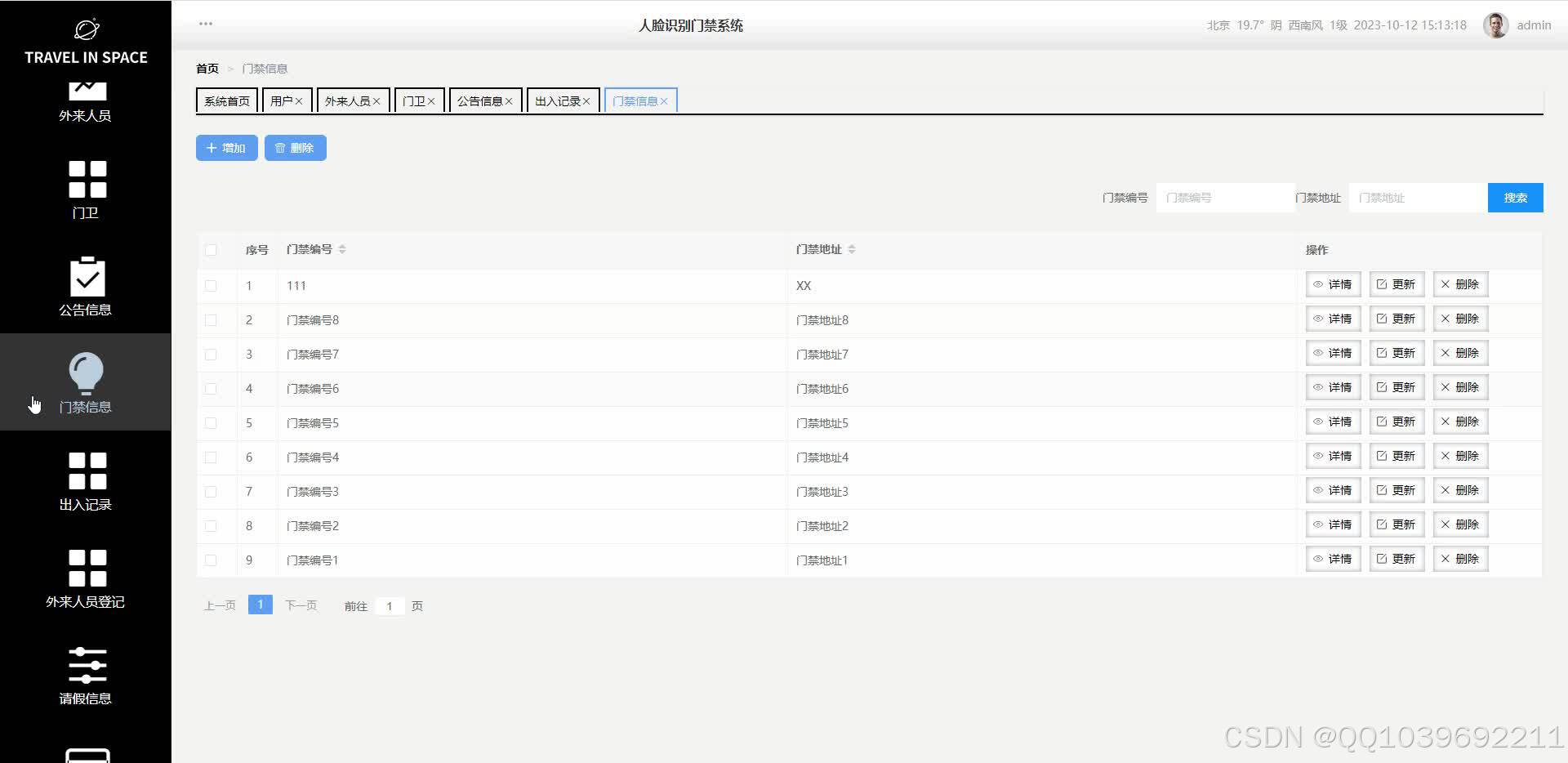Viewport: 1568px width, 763px height.
Task: Click the cell 门禁地址8
Action: coord(822,320)
